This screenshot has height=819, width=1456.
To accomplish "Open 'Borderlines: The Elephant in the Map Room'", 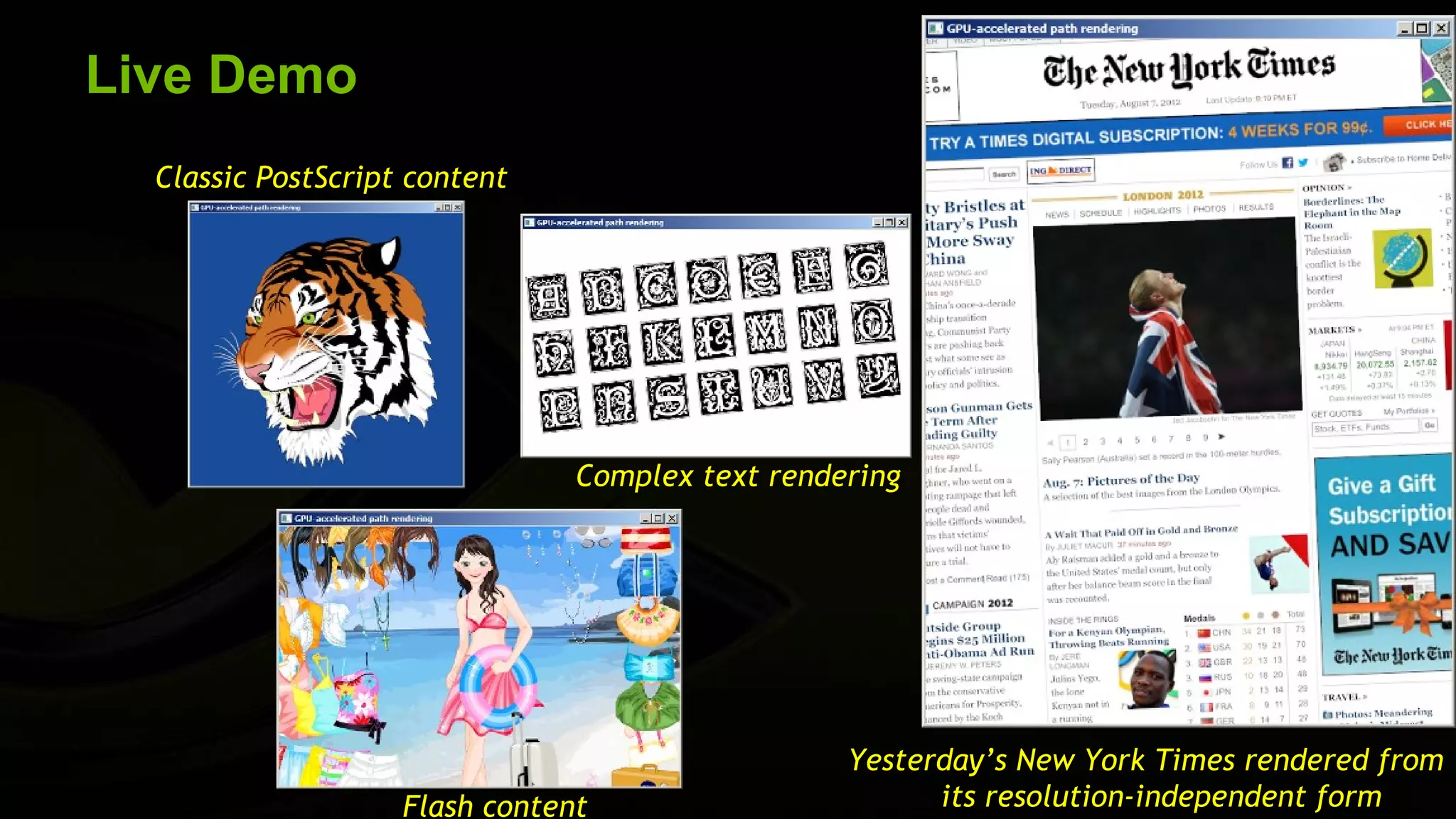I will click(x=1351, y=213).
